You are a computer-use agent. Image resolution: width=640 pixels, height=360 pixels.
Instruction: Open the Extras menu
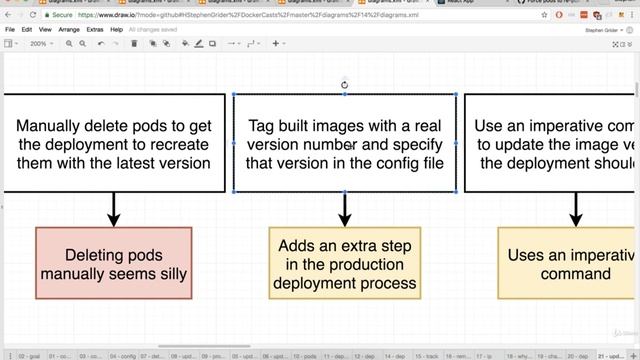click(x=95, y=29)
